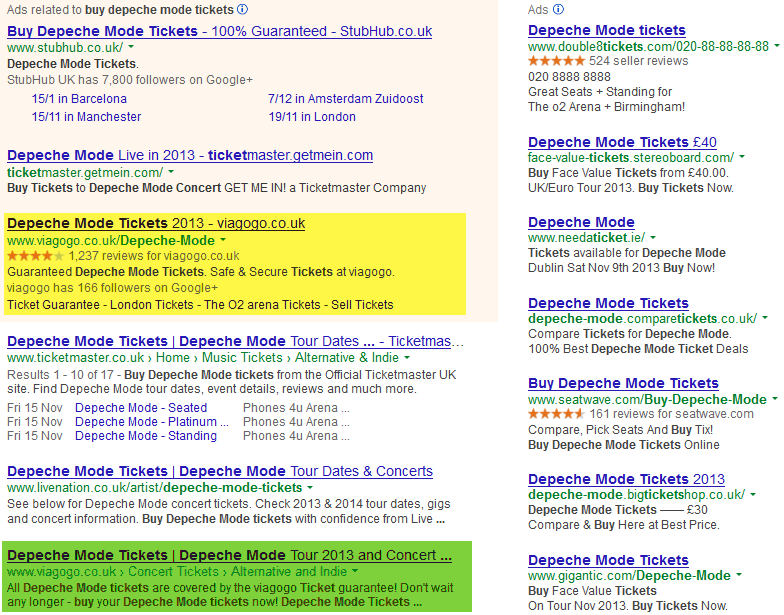This screenshot has width=784, height=615.
Task: Open 'Depeche Mode Tickets' comparetickets ad
Action: click(x=608, y=304)
